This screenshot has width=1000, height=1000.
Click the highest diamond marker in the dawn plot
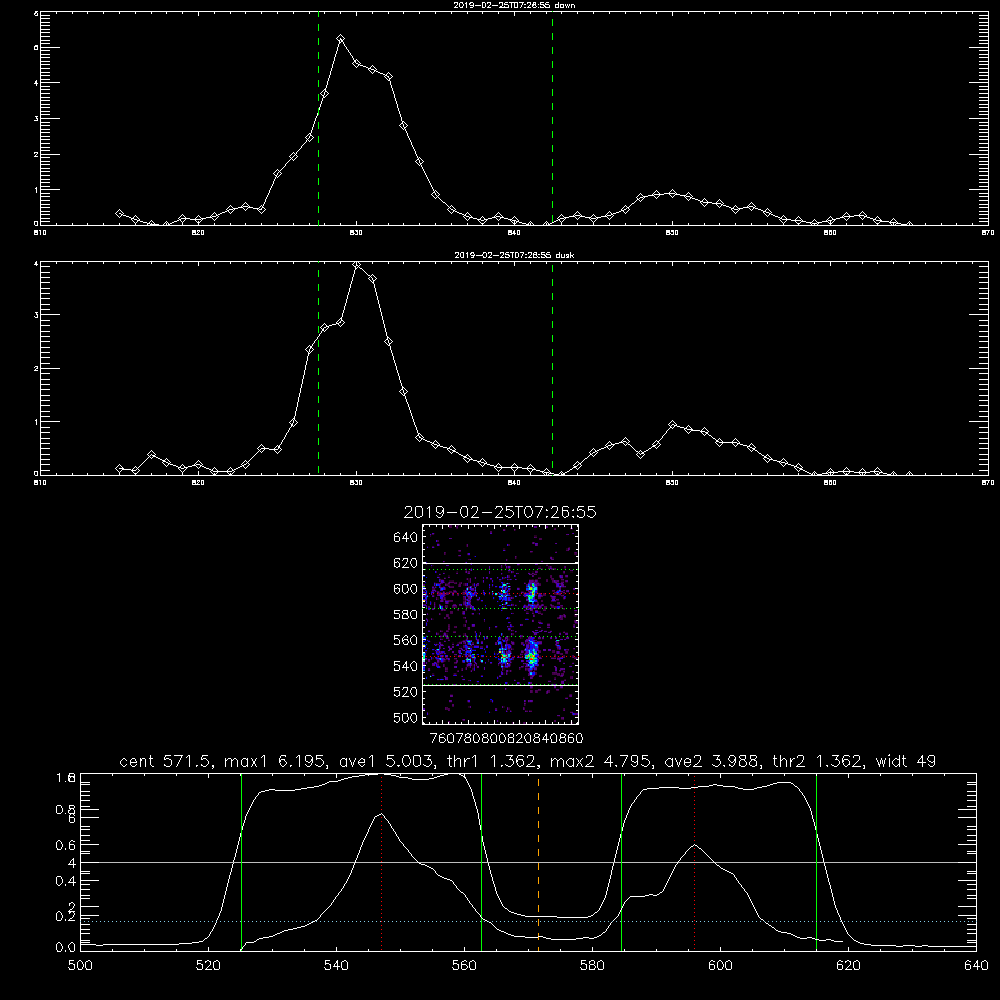341,39
